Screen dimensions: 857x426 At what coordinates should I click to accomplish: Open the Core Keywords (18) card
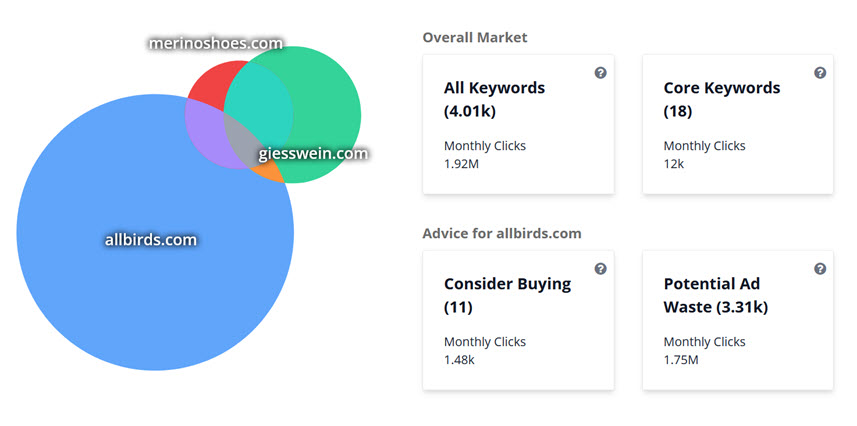[738, 124]
